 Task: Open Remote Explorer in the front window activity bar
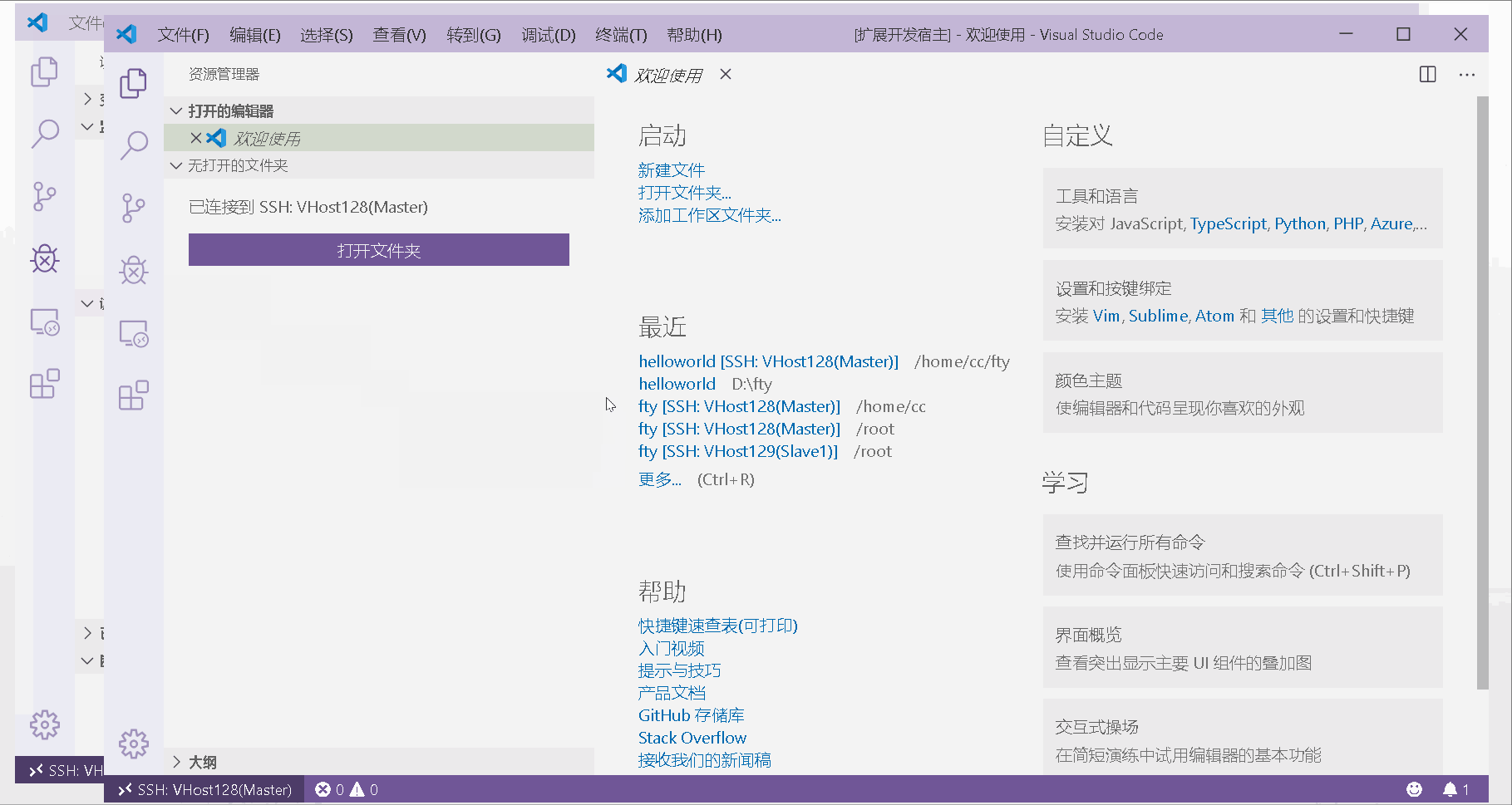click(x=133, y=333)
